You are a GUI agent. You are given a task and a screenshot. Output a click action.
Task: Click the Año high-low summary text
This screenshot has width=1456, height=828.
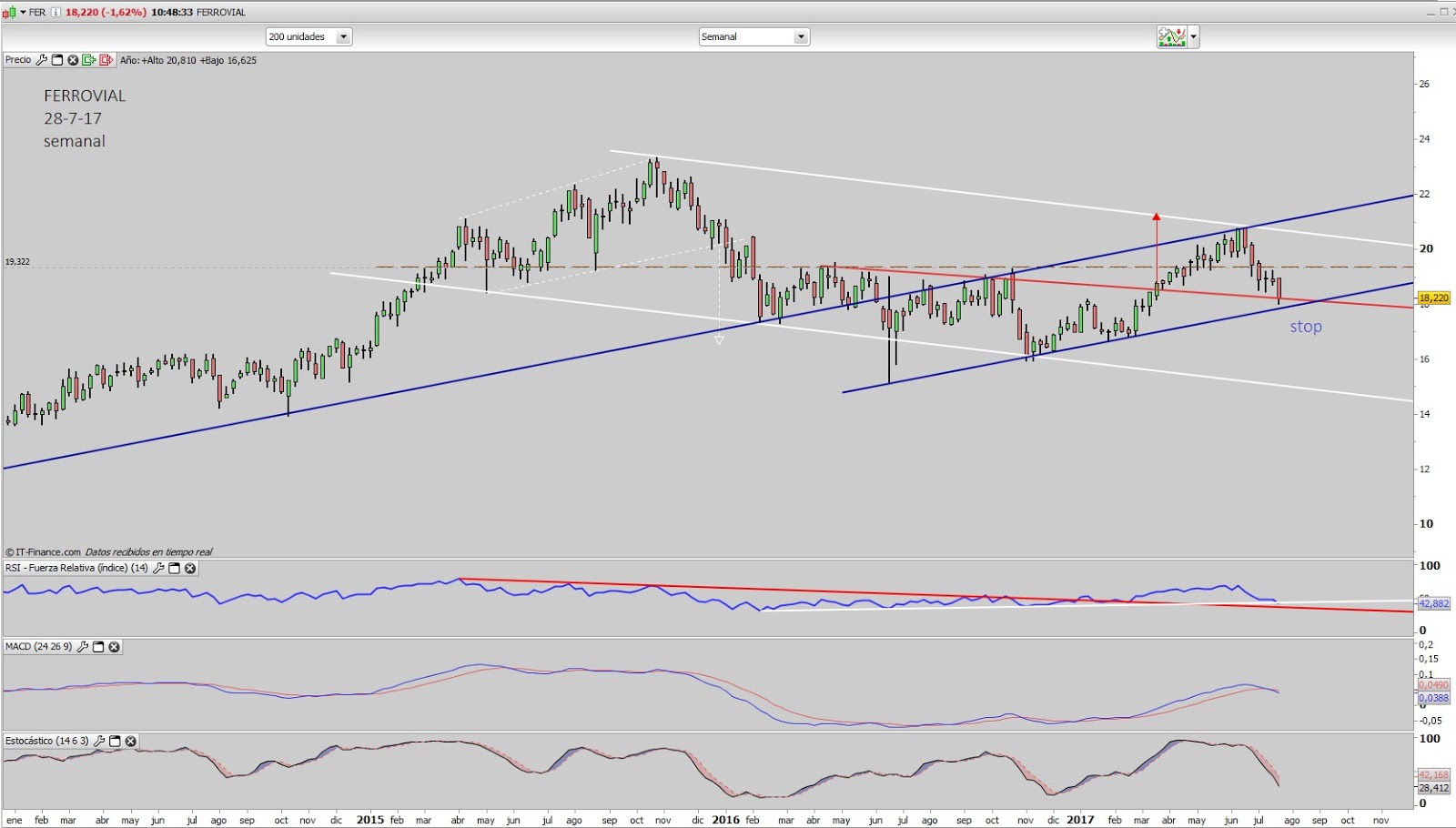point(188,60)
